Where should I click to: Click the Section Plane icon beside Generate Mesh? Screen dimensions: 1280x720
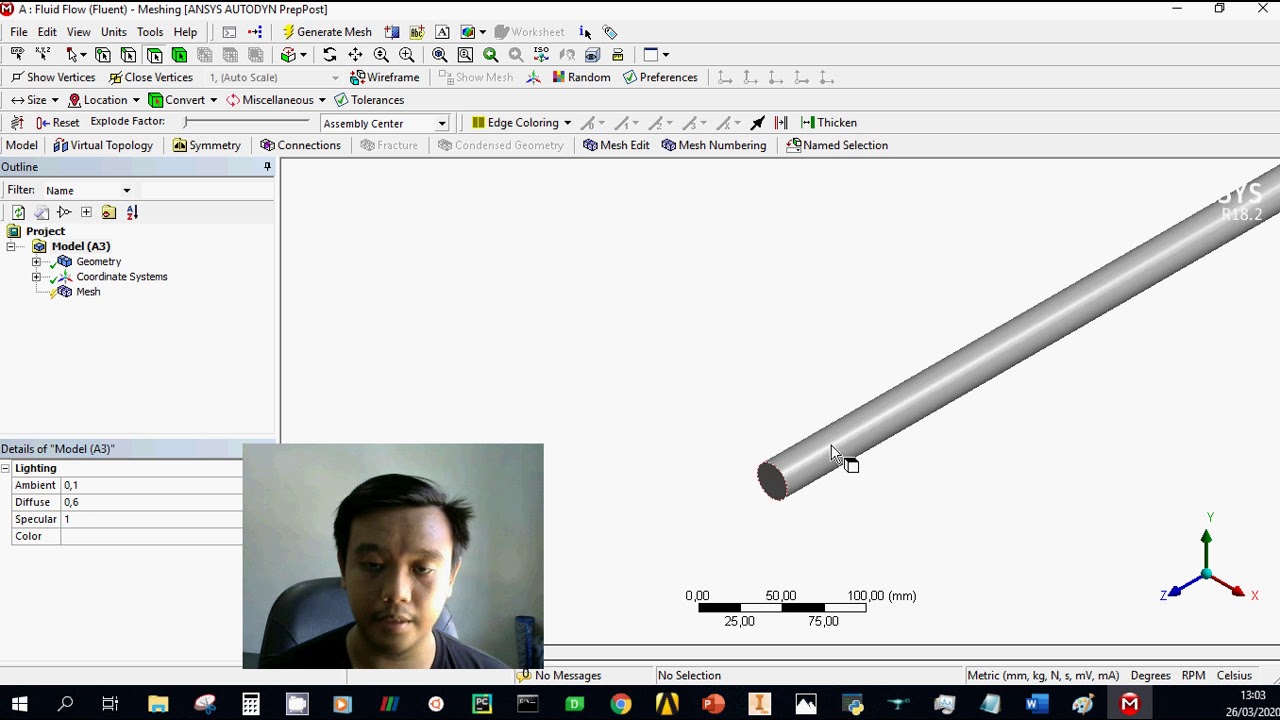coord(392,32)
